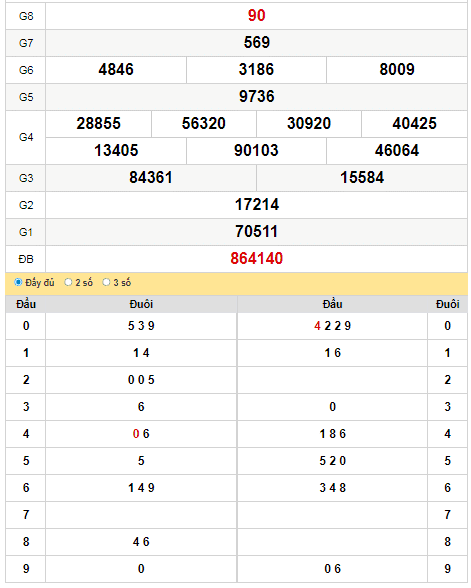Click the G4 number 28855
471x588 pixels.
tap(99, 124)
